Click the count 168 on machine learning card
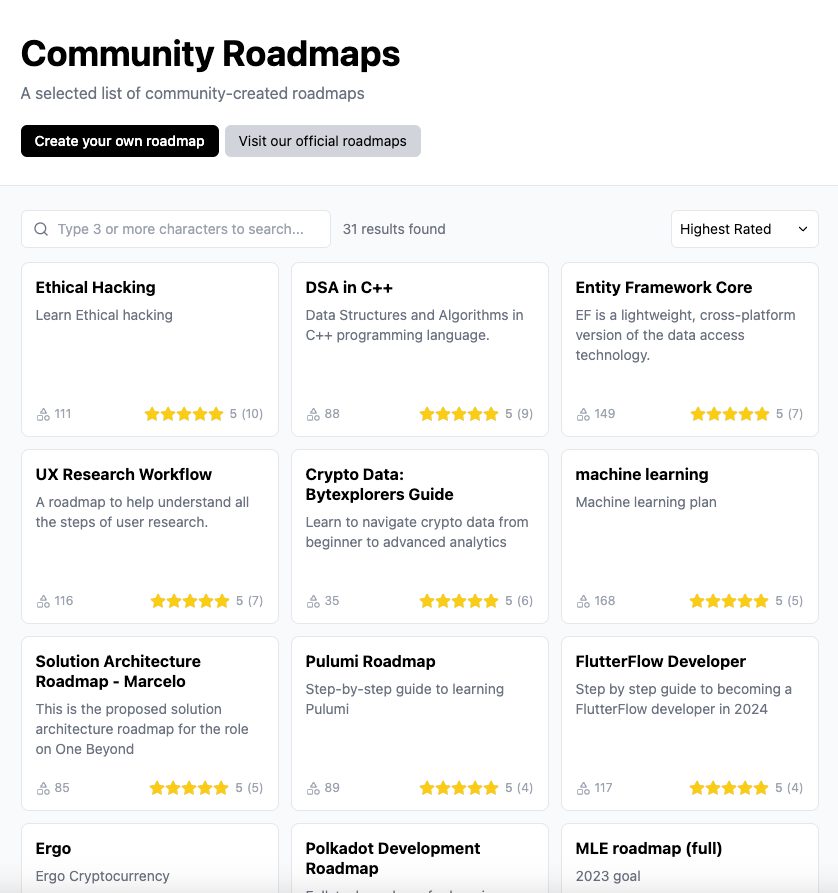Viewport: 838px width, 893px height. pyautogui.click(x=604, y=601)
